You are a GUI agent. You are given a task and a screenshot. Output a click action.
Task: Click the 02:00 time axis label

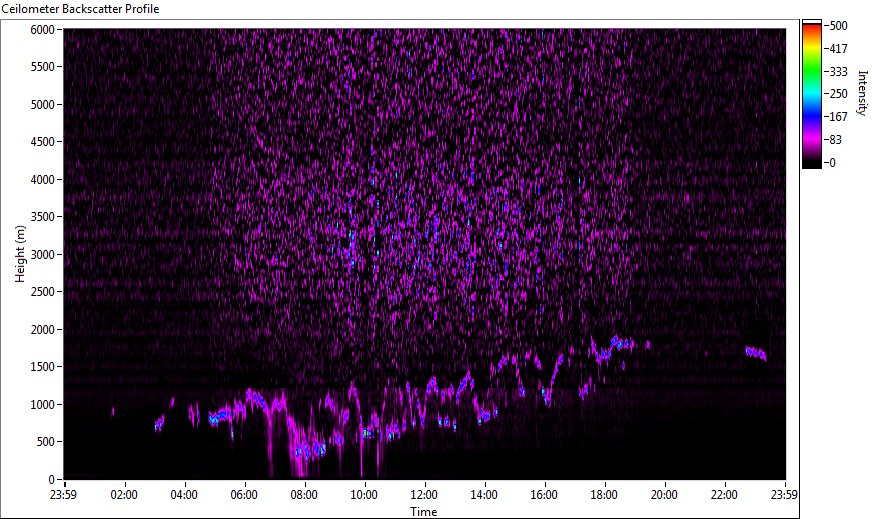(x=124, y=495)
